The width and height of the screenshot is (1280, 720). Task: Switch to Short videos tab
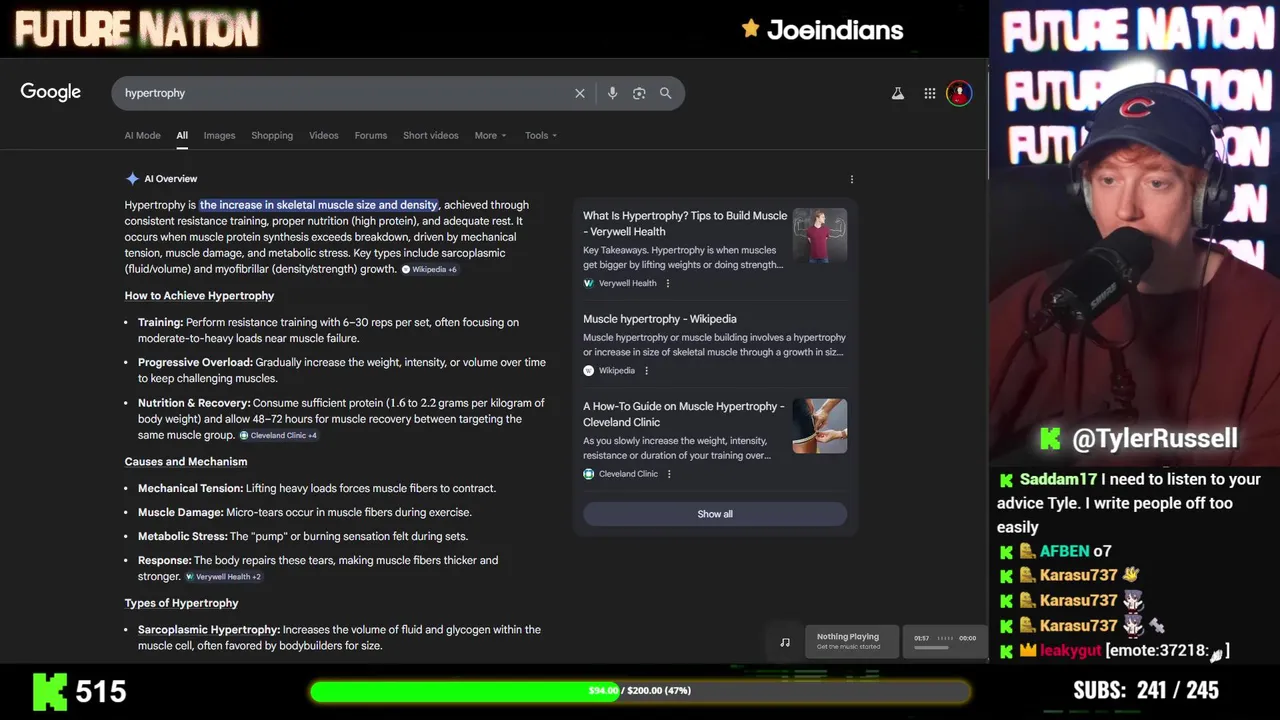(x=431, y=135)
